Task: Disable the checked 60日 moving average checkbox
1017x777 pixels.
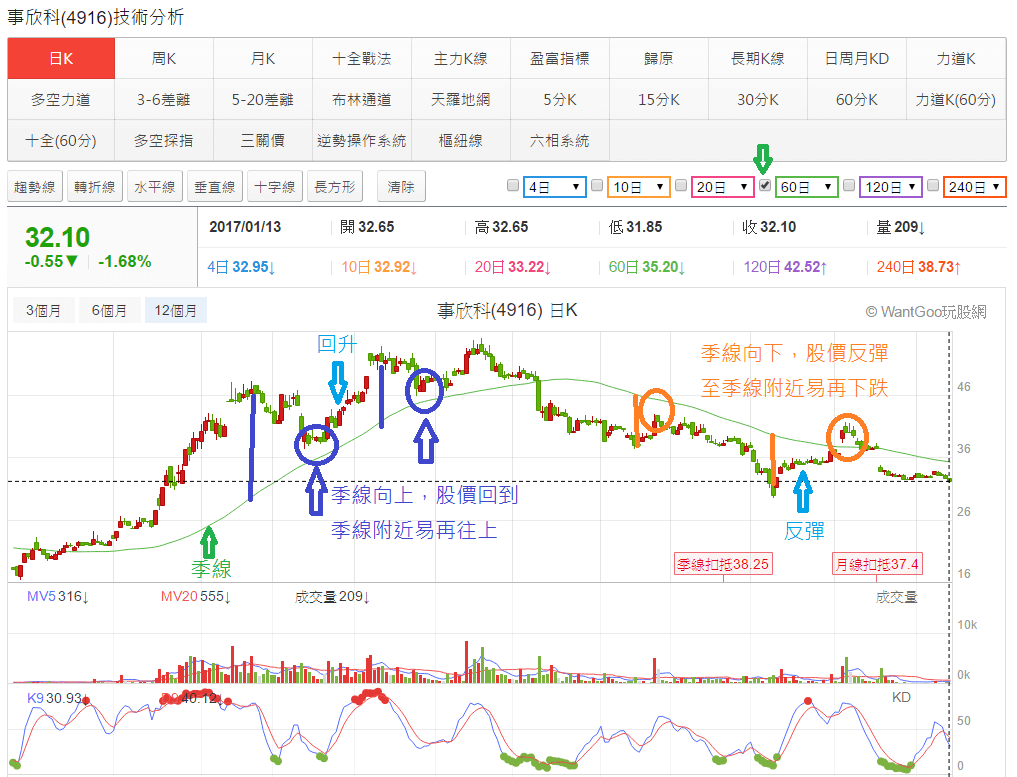Action: [x=765, y=186]
